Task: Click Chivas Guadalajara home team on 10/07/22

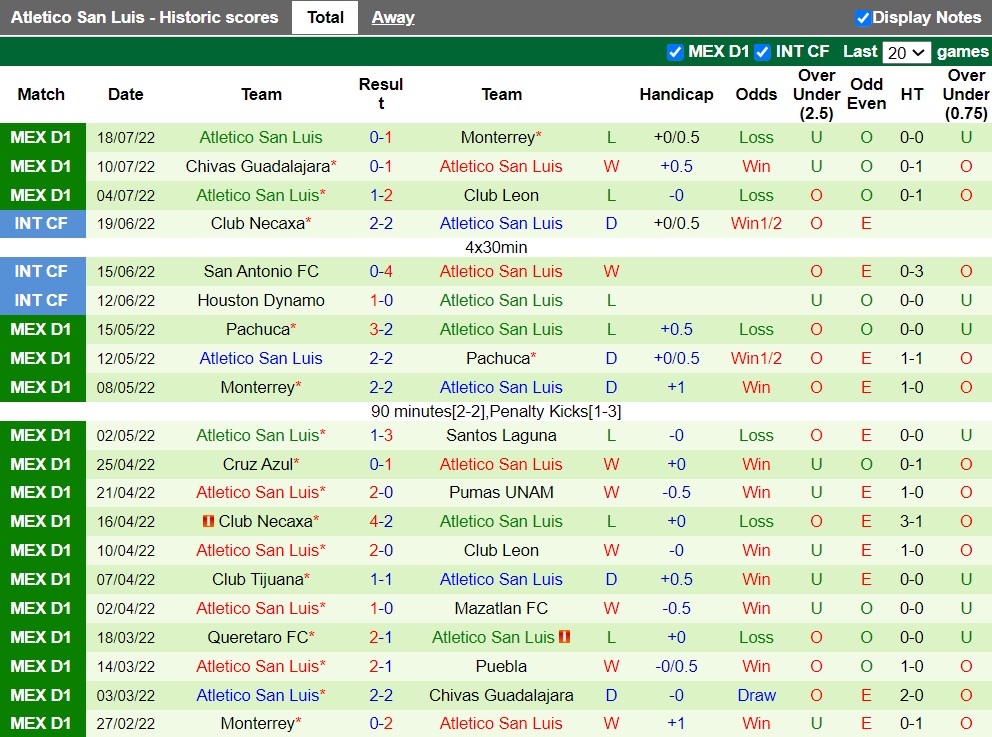Action: (258, 166)
